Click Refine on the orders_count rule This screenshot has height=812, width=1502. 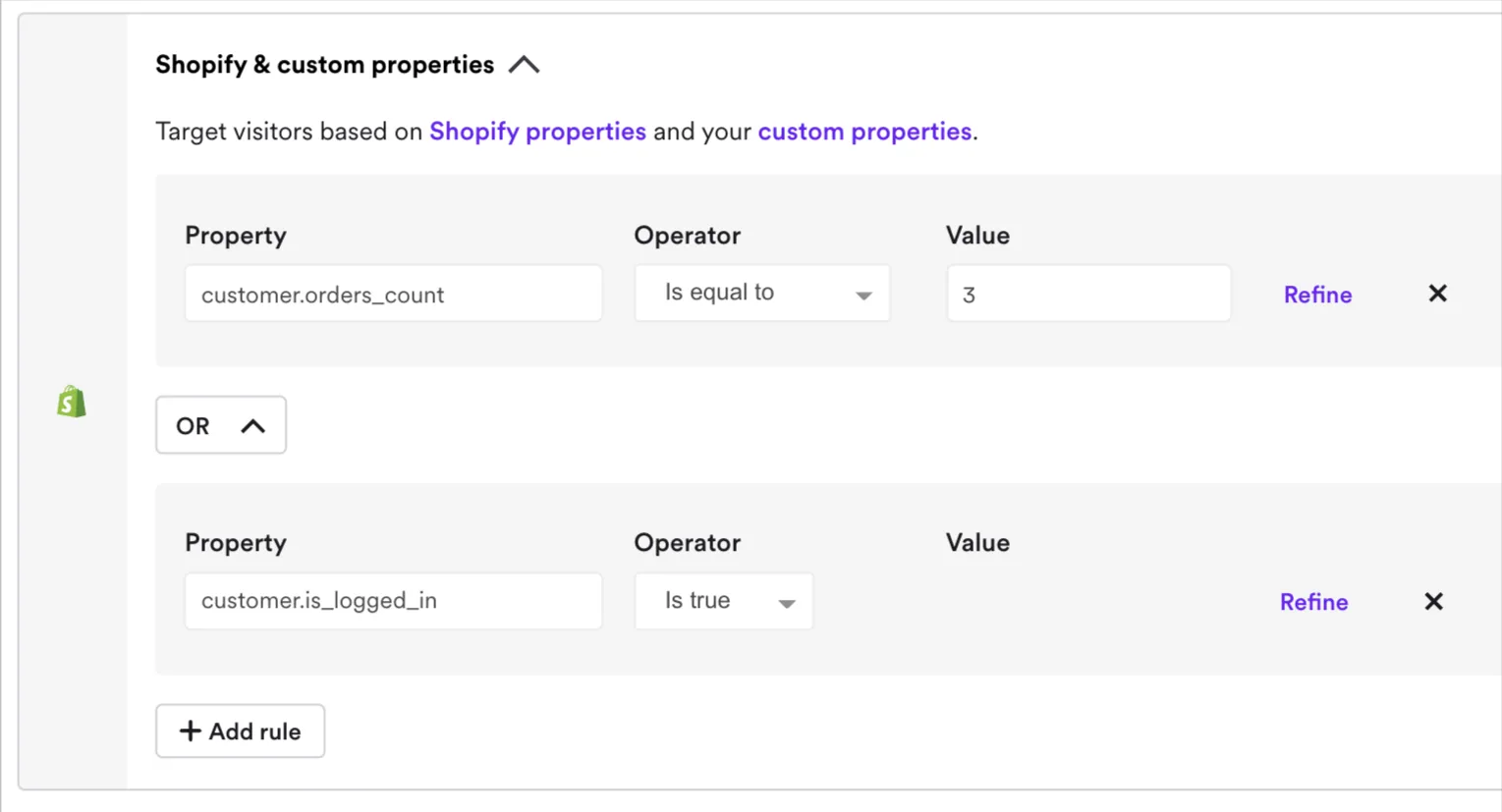(1317, 295)
